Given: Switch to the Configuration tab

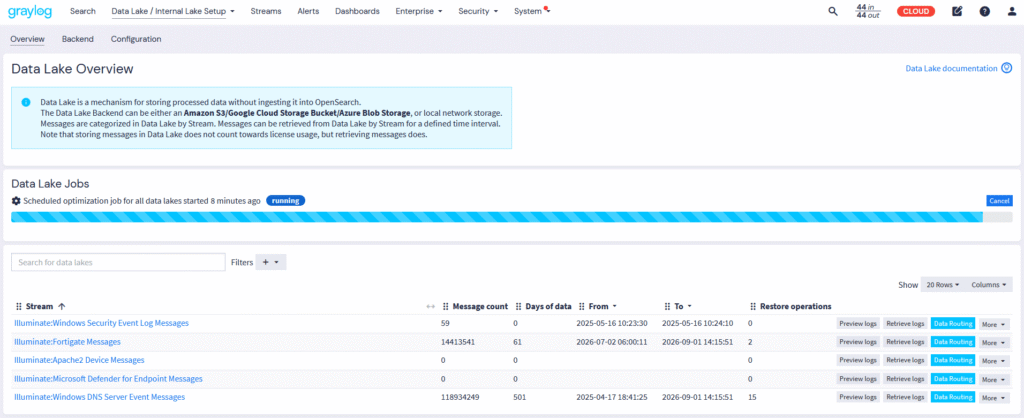Looking at the screenshot, I should click(x=136, y=39).
